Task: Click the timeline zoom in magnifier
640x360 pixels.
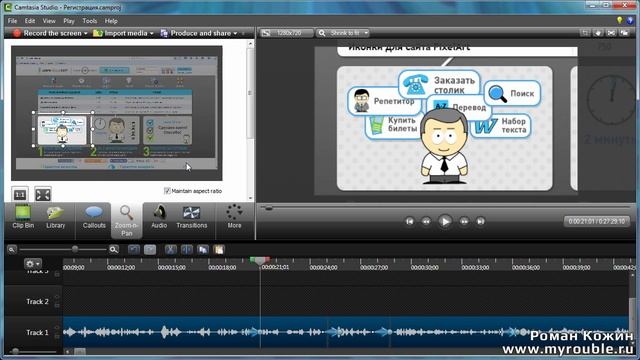Action: [x=114, y=249]
